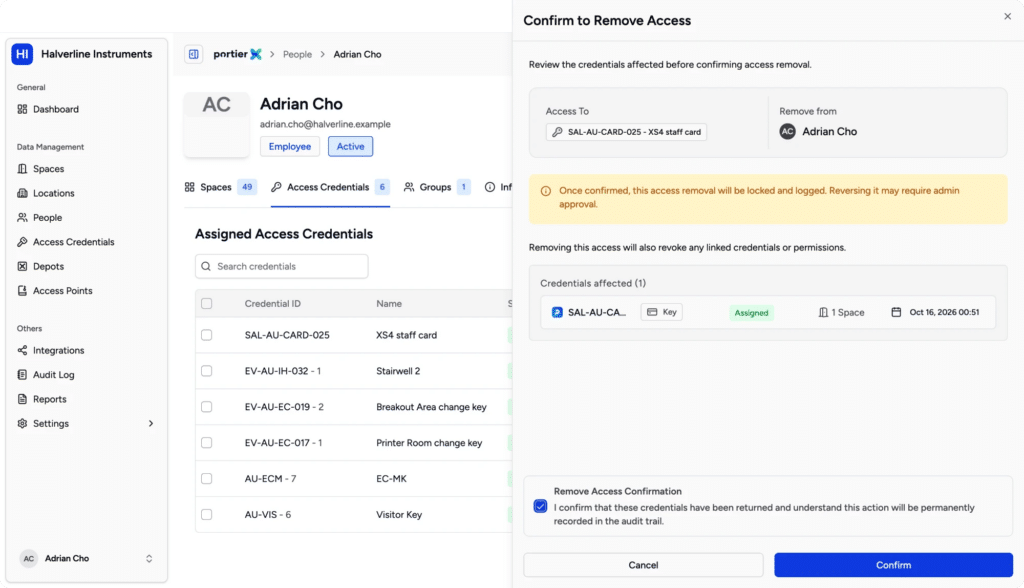The width and height of the screenshot is (1024, 588).
Task: Select the EV-AU-IH-032 - 1 row checkbox
Action: (x=206, y=371)
